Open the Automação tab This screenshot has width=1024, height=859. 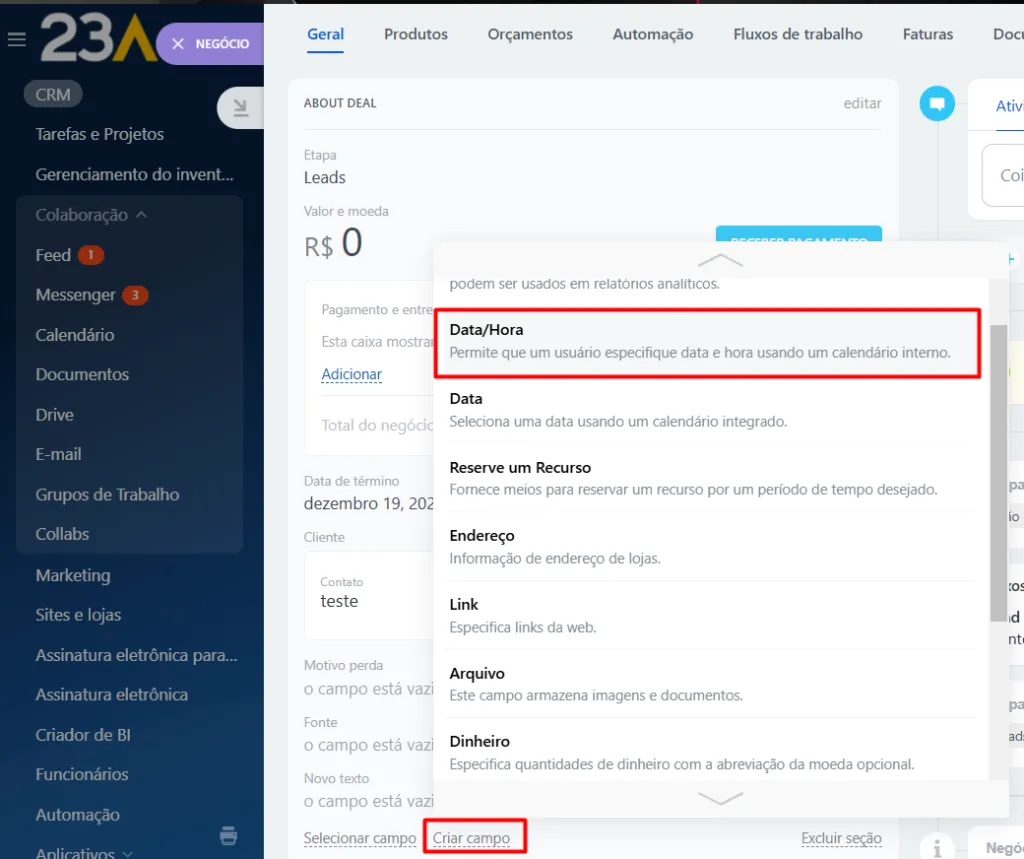pos(652,34)
